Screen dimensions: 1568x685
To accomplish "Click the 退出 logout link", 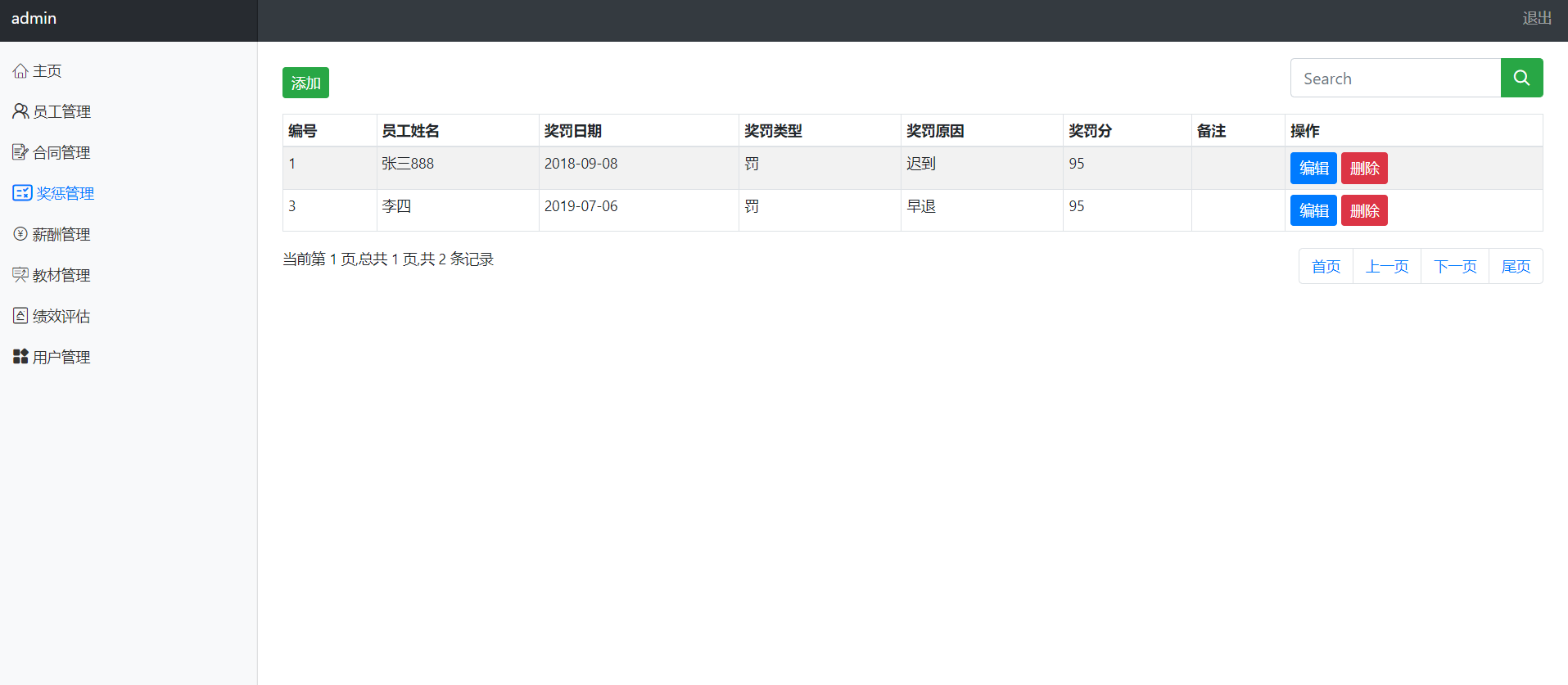I will [x=1537, y=18].
